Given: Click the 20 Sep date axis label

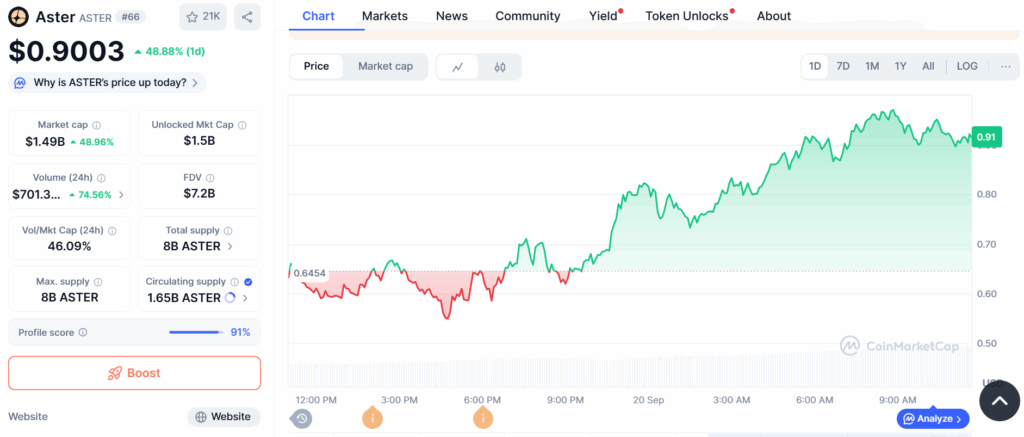Looking at the screenshot, I should 648,400.
